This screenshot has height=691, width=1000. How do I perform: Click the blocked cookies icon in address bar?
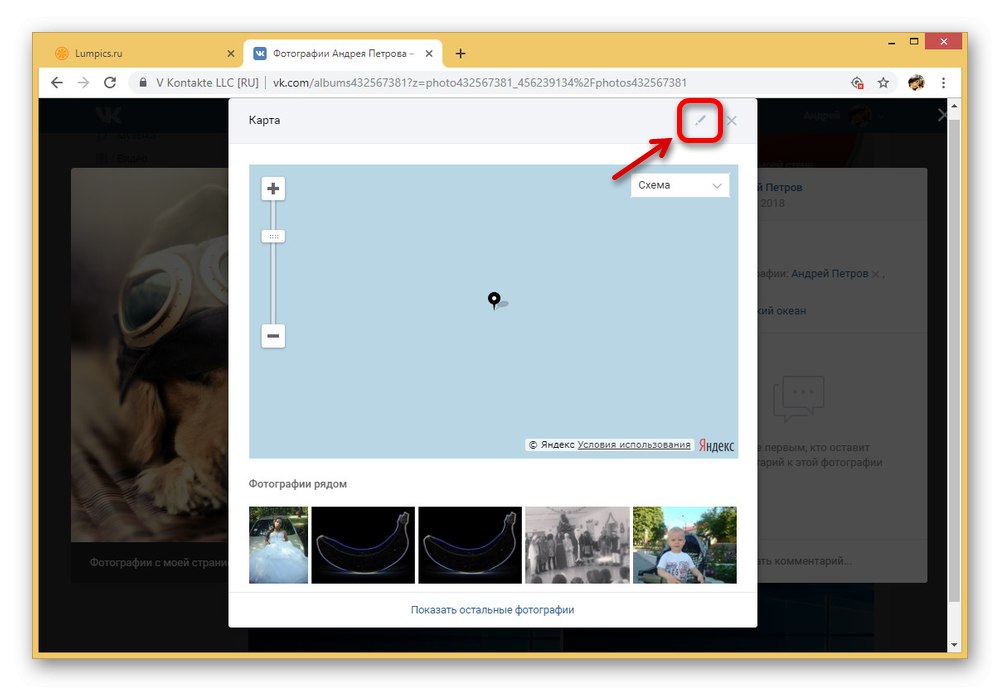pyautogui.click(x=857, y=82)
